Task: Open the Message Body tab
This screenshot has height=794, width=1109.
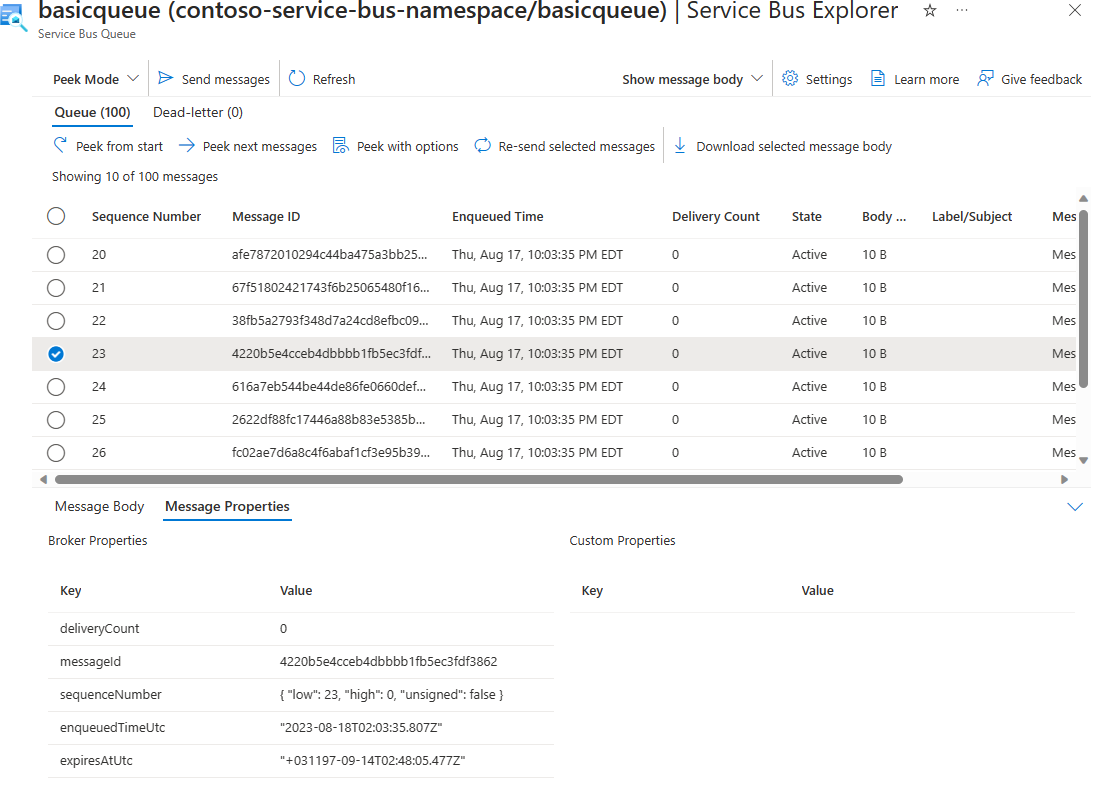Action: coord(99,506)
